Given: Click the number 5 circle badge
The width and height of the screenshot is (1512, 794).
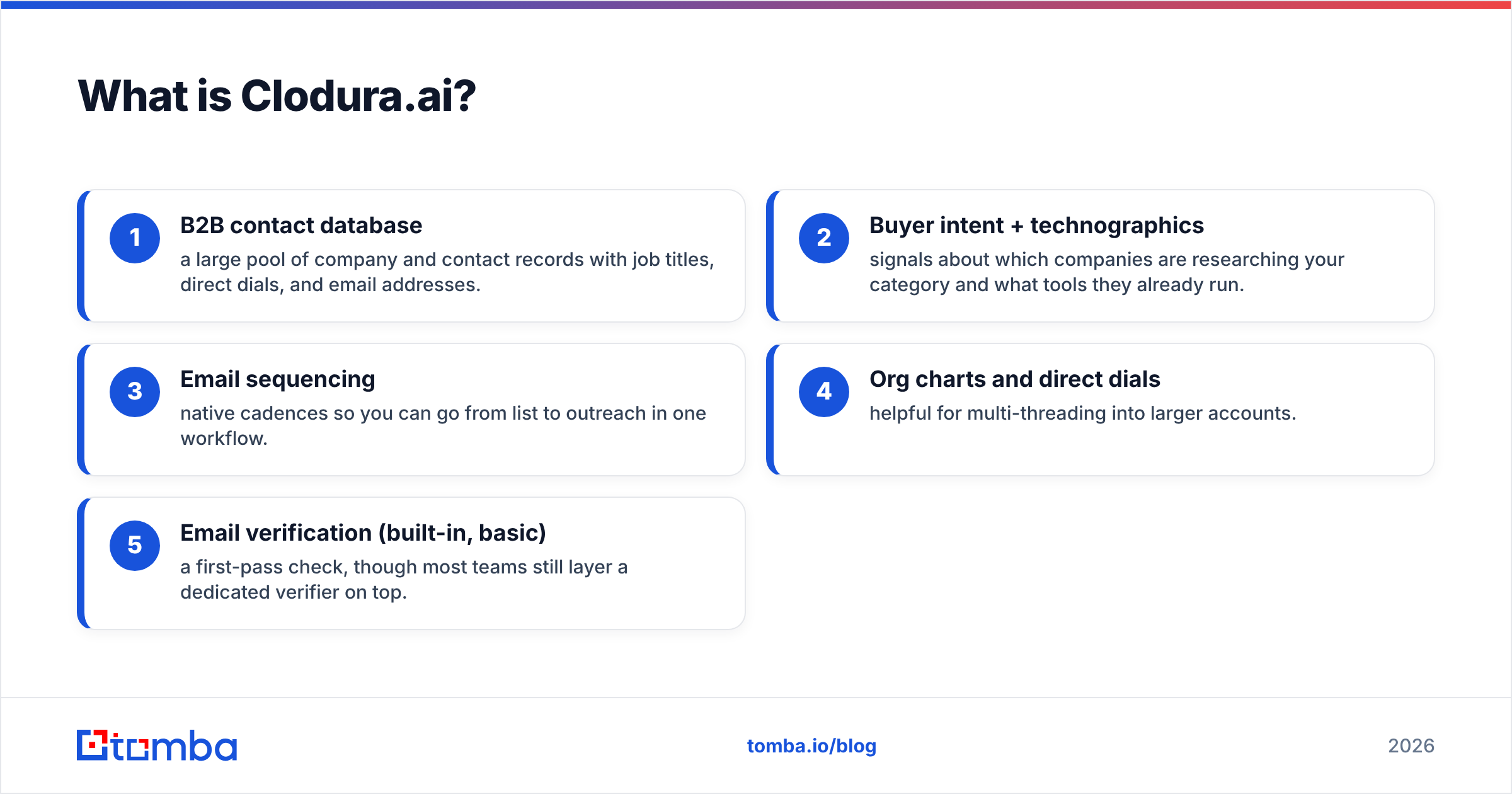Looking at the screenshot, I should coord(135,546).
